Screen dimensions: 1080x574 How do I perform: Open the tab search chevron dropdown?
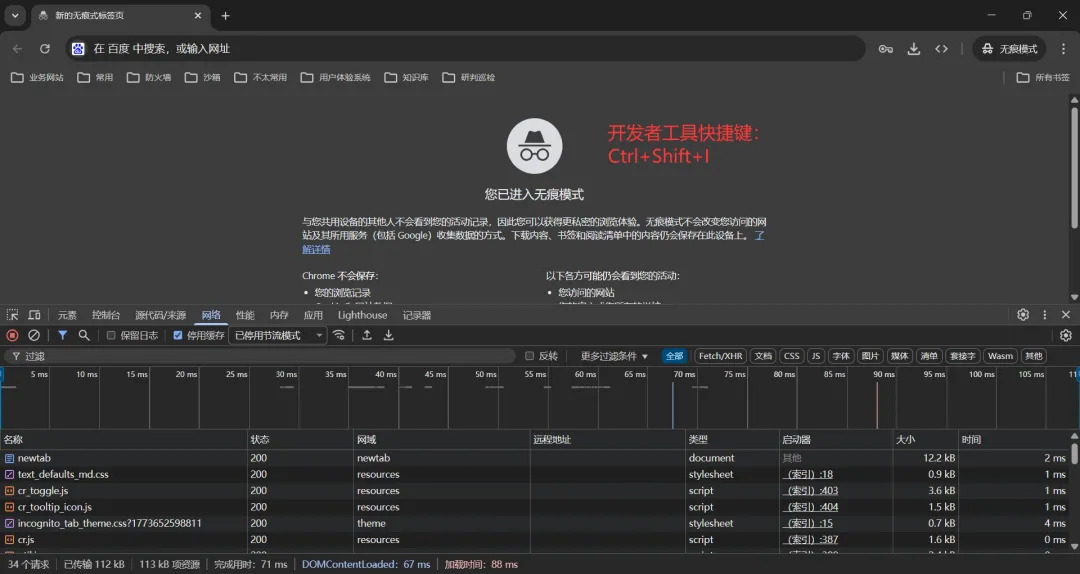point(14,15)
